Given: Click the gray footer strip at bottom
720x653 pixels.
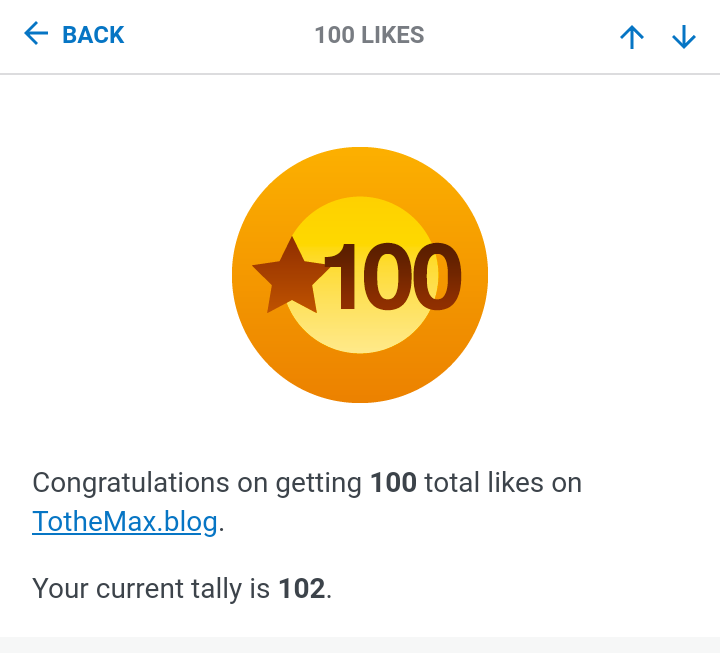Looking at the screenshot, I should 360,644.
